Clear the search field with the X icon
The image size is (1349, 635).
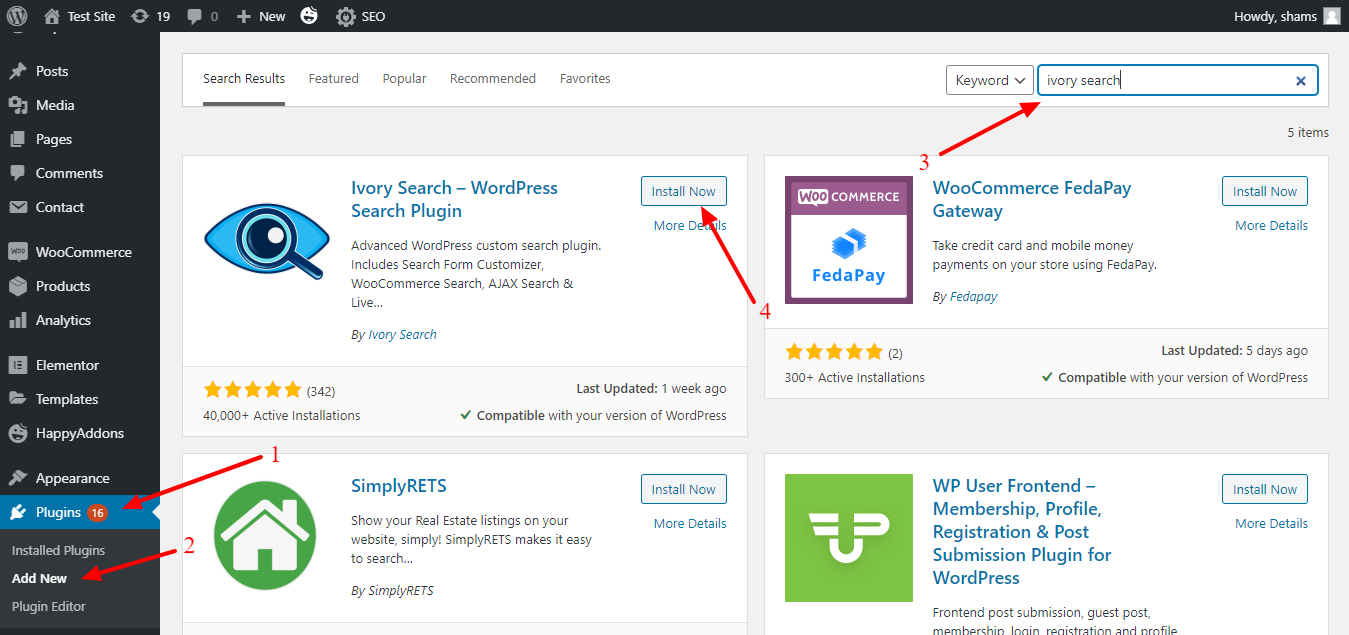click(1300, 80)
